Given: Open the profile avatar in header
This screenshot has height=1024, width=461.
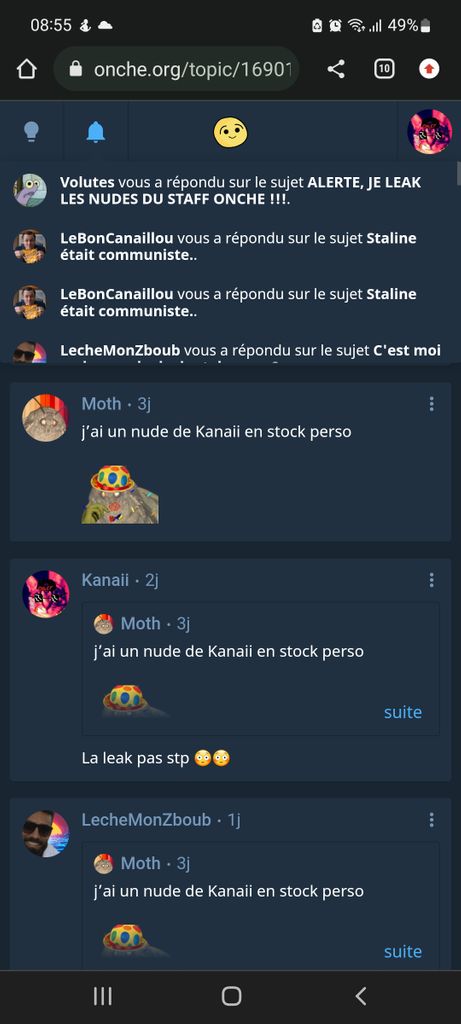Looking at the screenshot, I should (430, 132).
